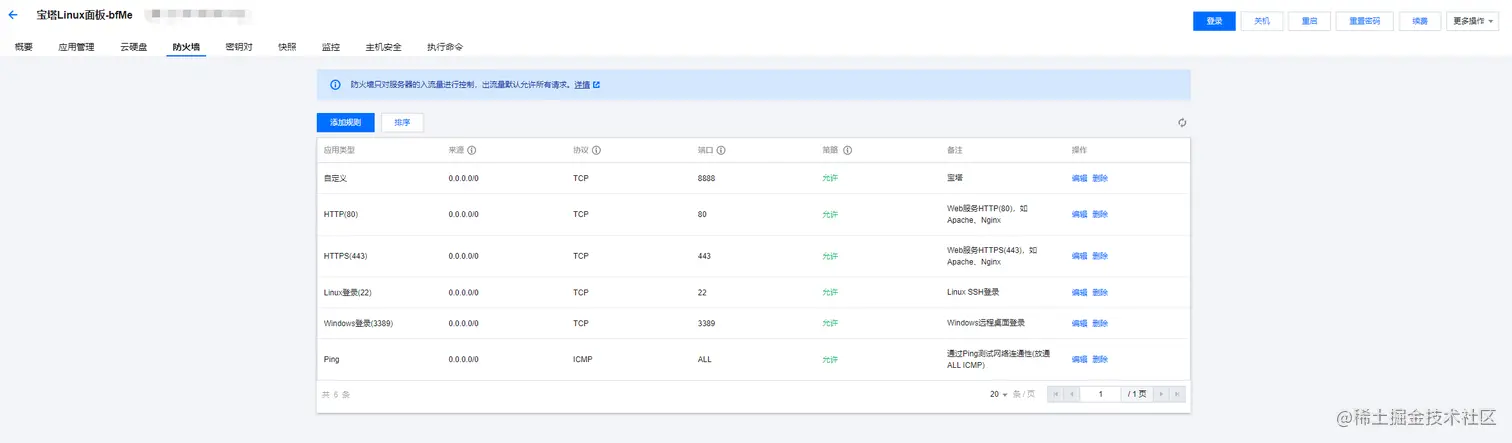Click the 应用类型 column header

pyautogui.click(x=340, y=150)
